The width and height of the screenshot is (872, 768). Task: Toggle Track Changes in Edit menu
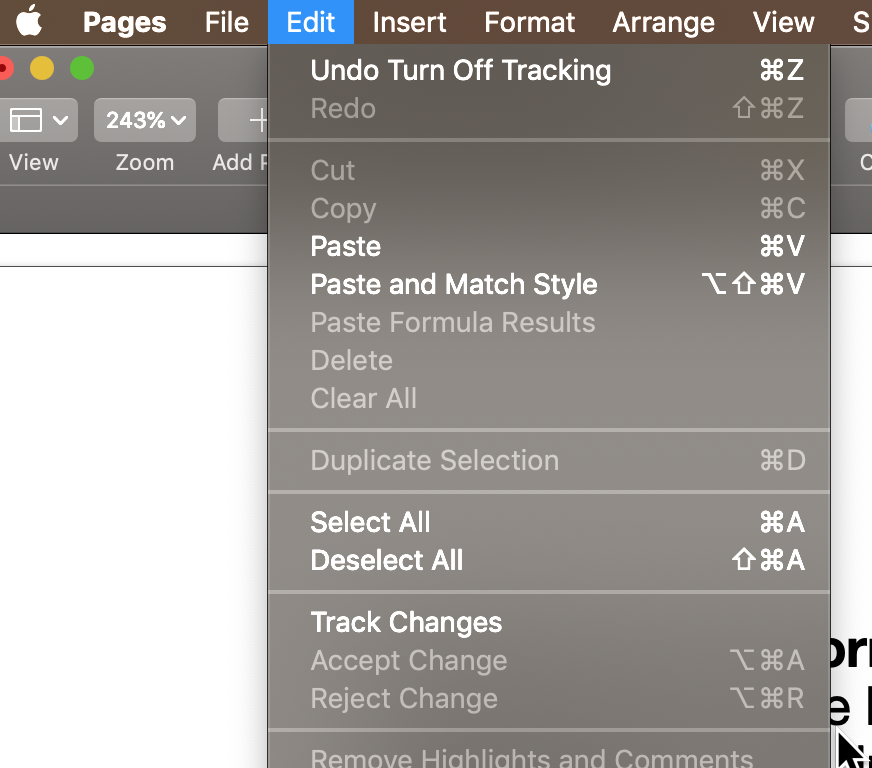point(406,622)
